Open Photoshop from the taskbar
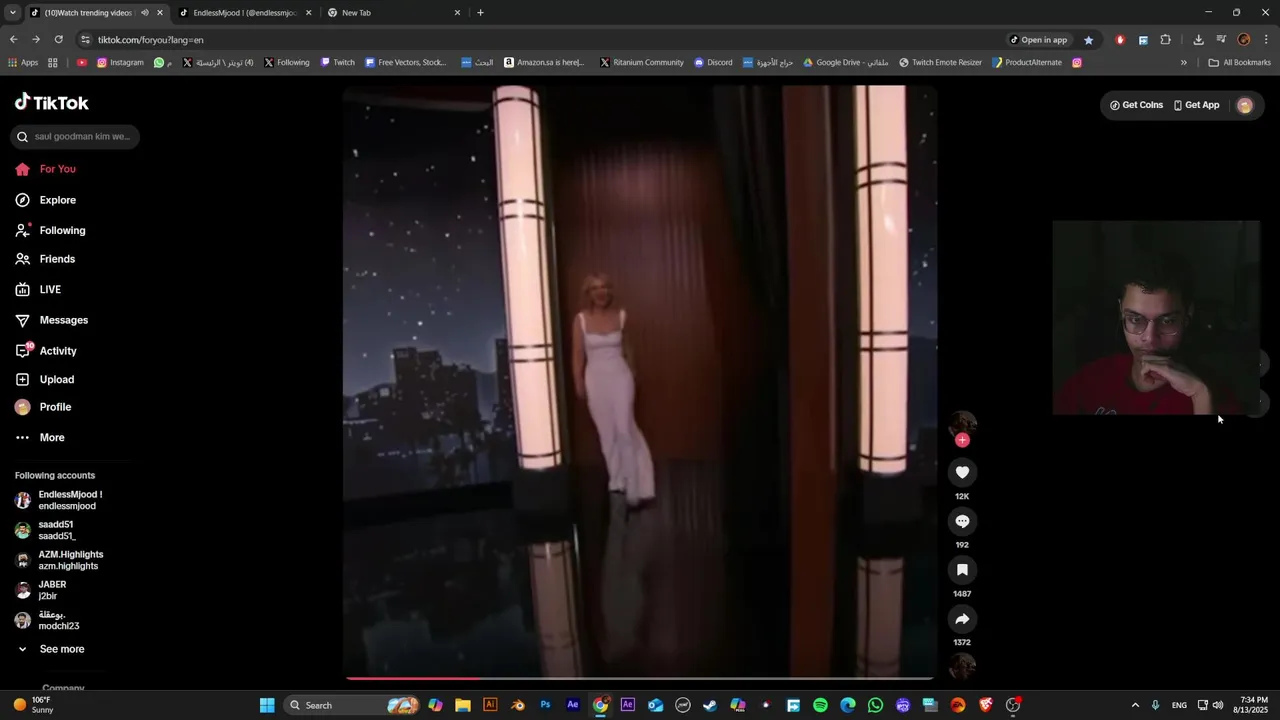 tap(545, 705)
